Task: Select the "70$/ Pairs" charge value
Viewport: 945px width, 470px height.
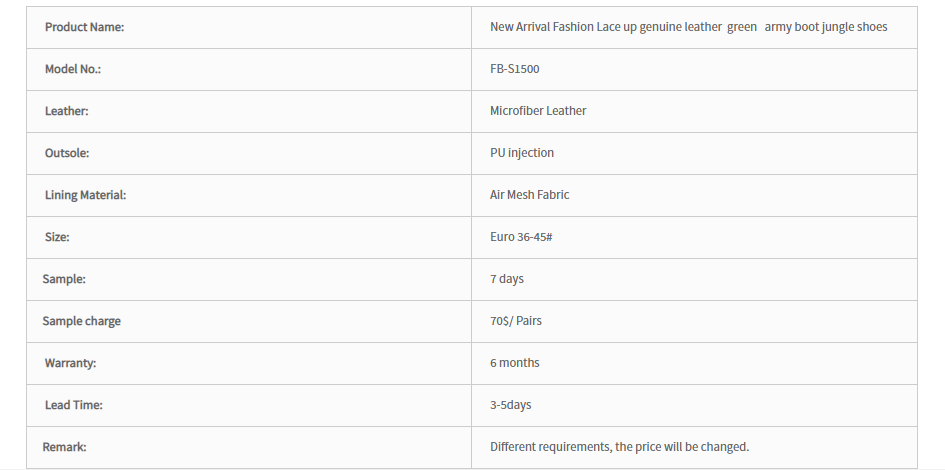Action: coord(516,321)
